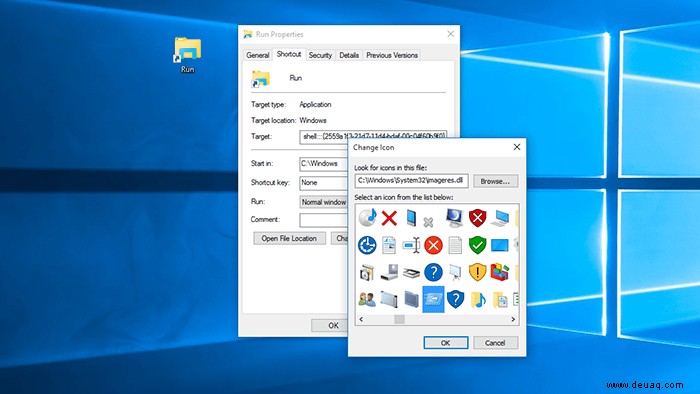The height and width of the screenshot is (394, 700).
Task: Switch to the Shortcut tab
Action: [289, 54]
